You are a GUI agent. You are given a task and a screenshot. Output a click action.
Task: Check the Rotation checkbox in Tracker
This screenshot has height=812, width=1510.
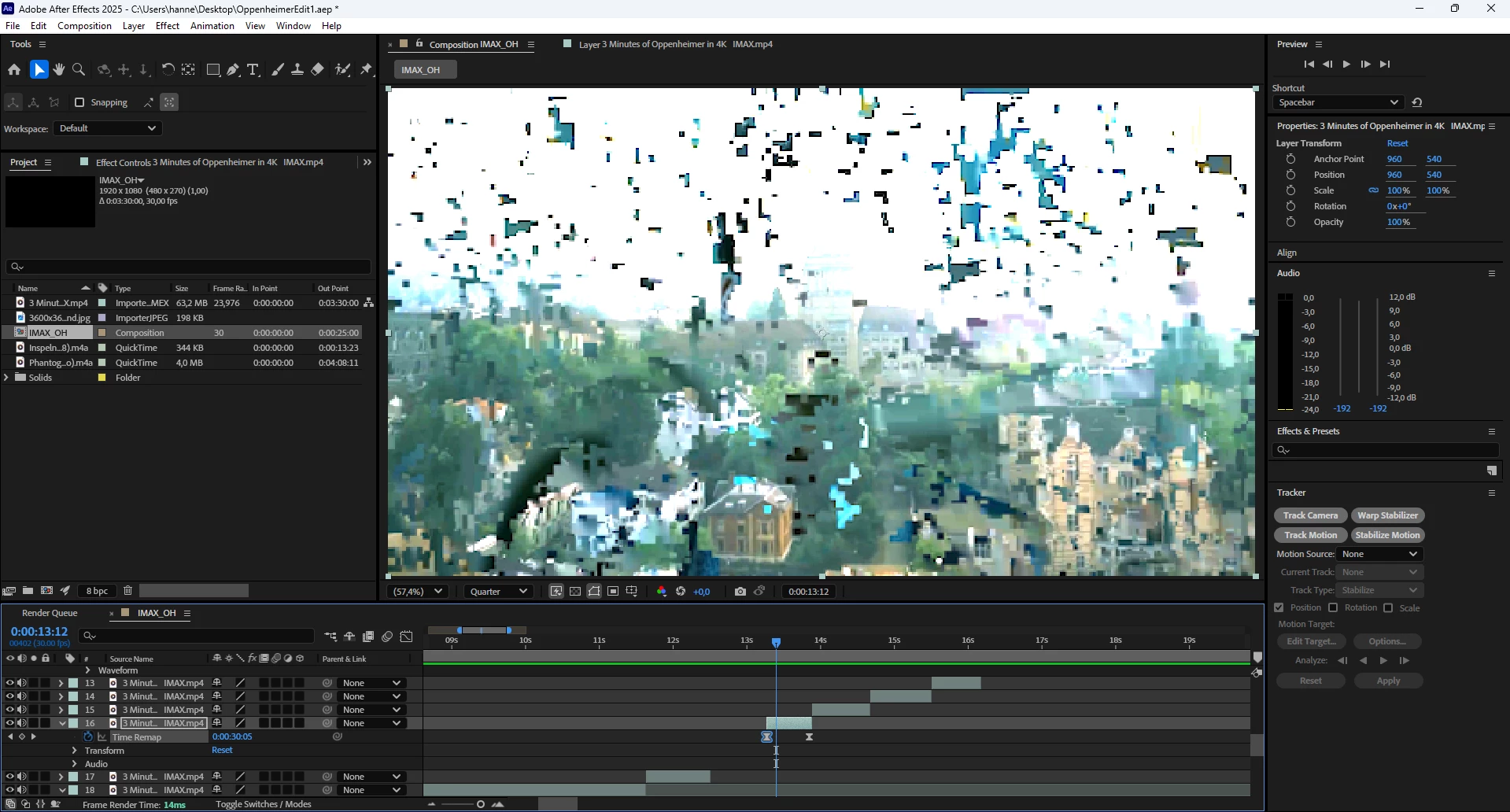(x=1333, y=608)
